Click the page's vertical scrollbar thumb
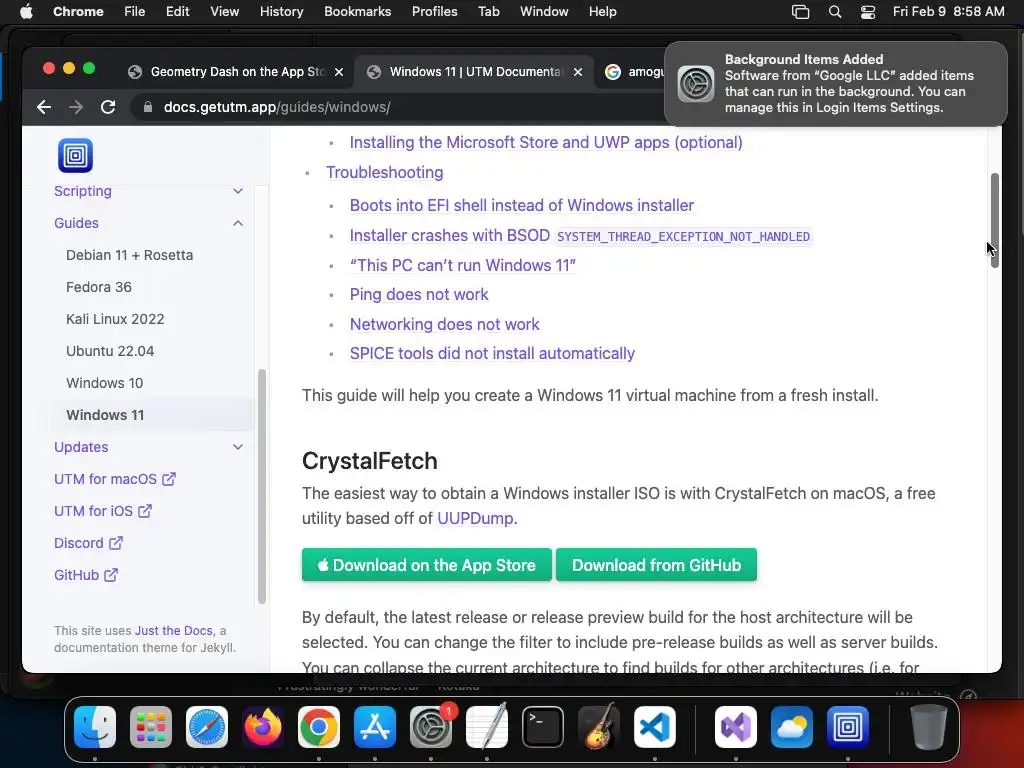The image size is (1024, 768). 995,220
